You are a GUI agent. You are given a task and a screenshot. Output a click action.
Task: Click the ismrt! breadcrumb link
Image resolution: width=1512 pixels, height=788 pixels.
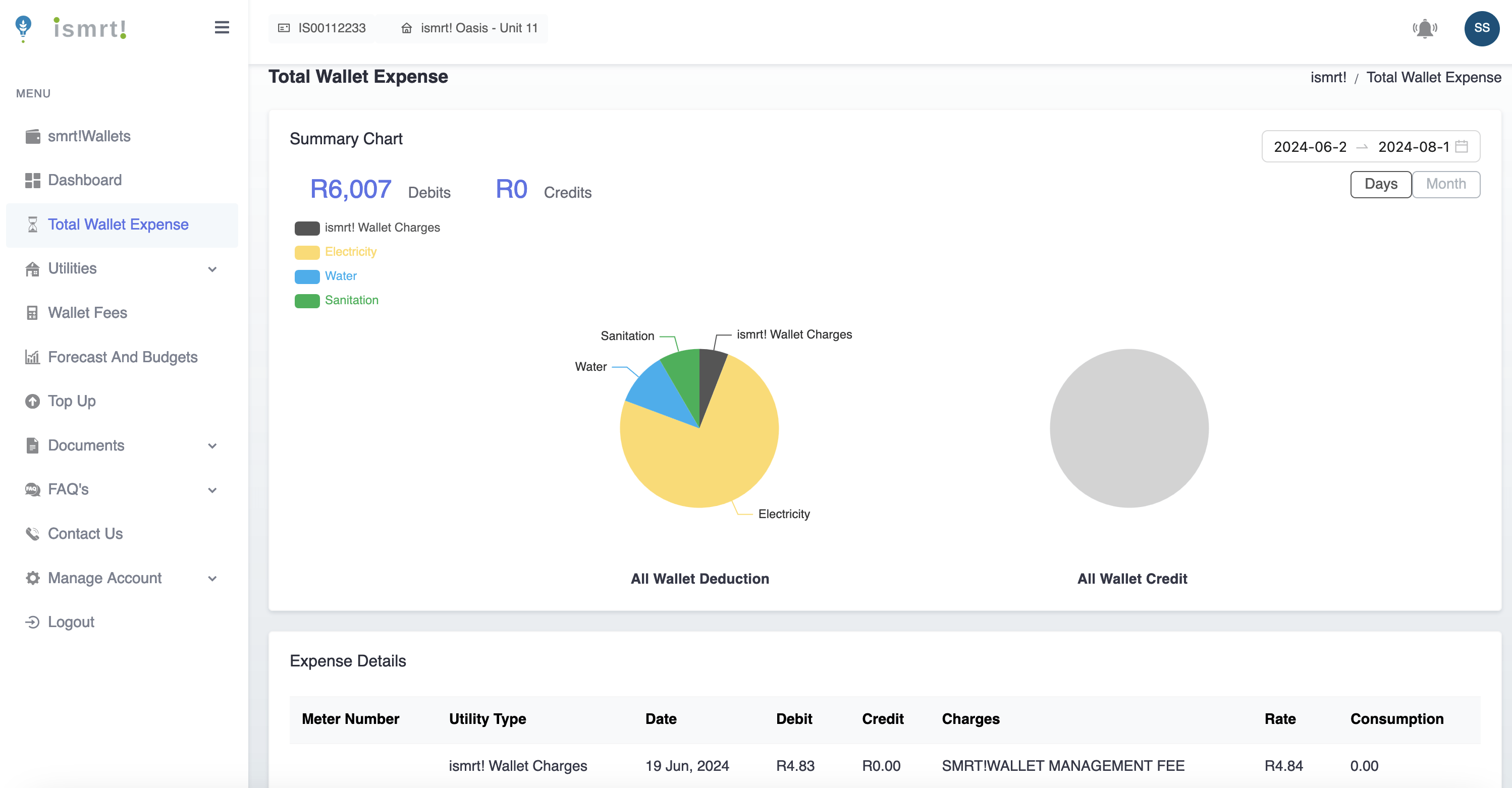coord(1328,78)
